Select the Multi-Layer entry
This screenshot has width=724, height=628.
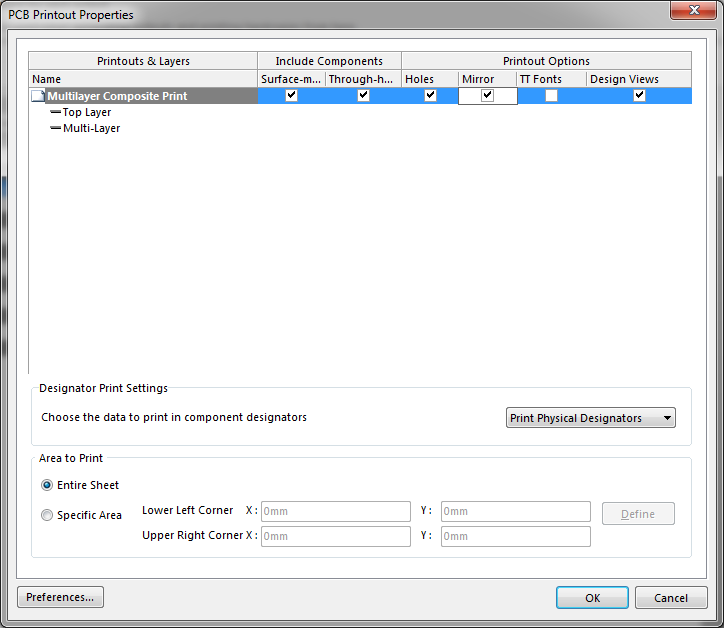point(91,128)
